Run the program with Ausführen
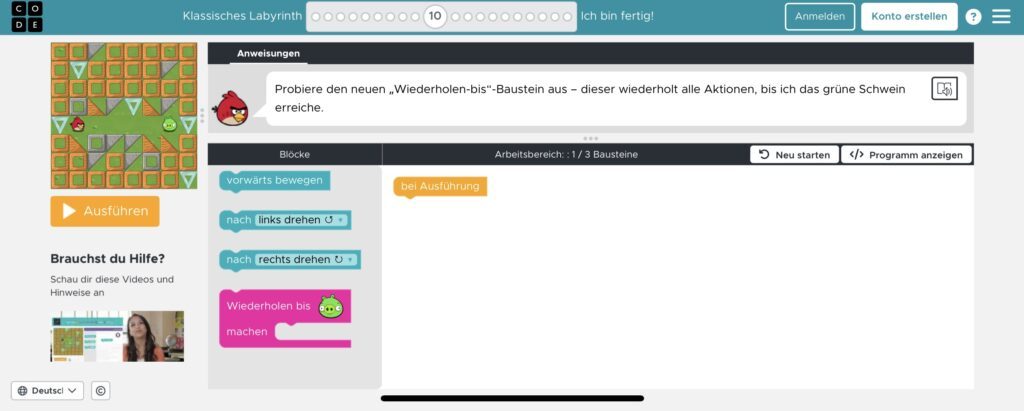The height and width of the screenshot is (411, 1024). 105,211
